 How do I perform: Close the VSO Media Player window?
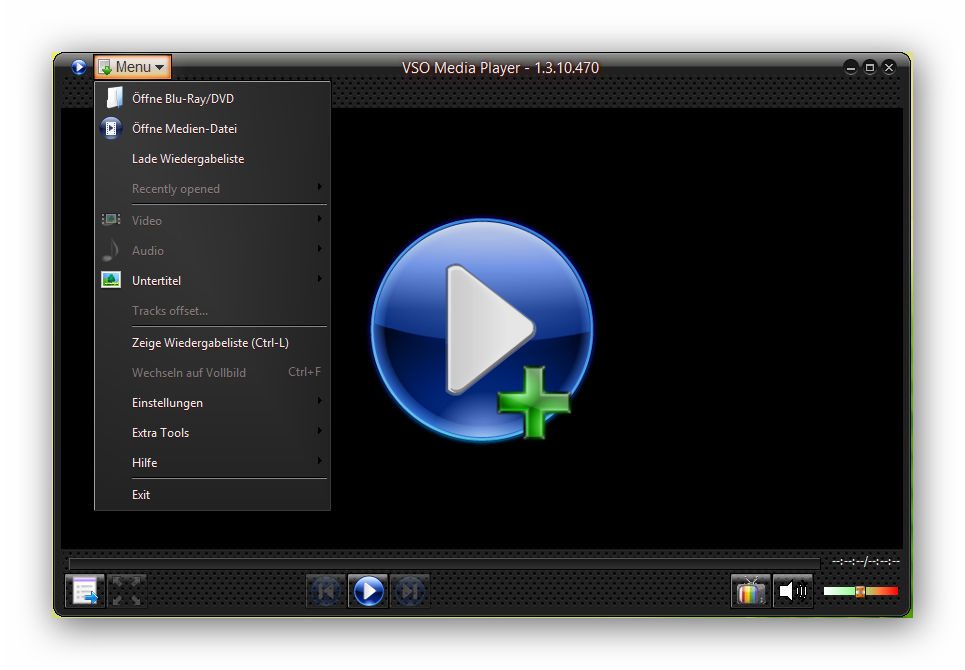pos(889,68)
